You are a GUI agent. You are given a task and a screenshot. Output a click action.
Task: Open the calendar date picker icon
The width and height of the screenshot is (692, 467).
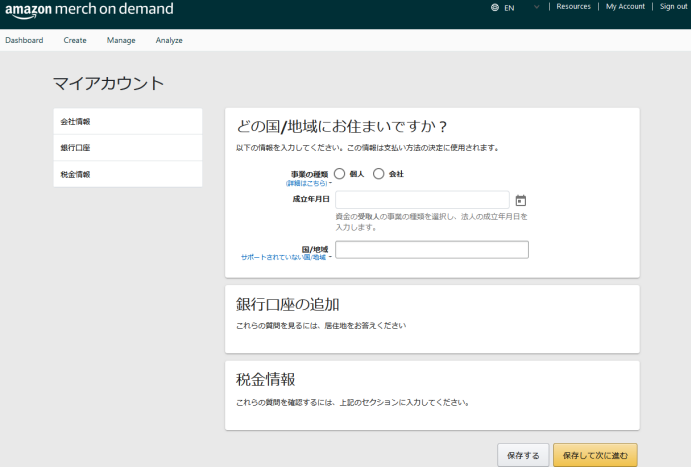[521, 200]
